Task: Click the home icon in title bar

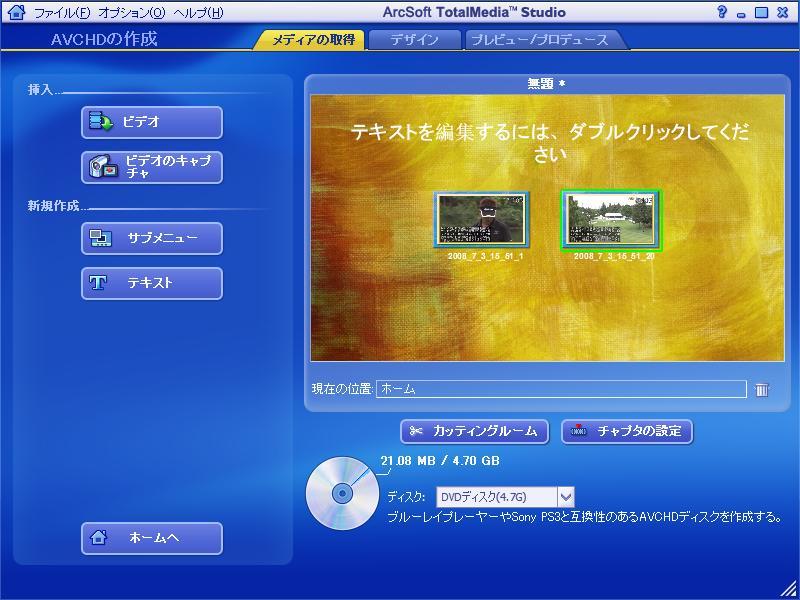Action: coord(16,12)
